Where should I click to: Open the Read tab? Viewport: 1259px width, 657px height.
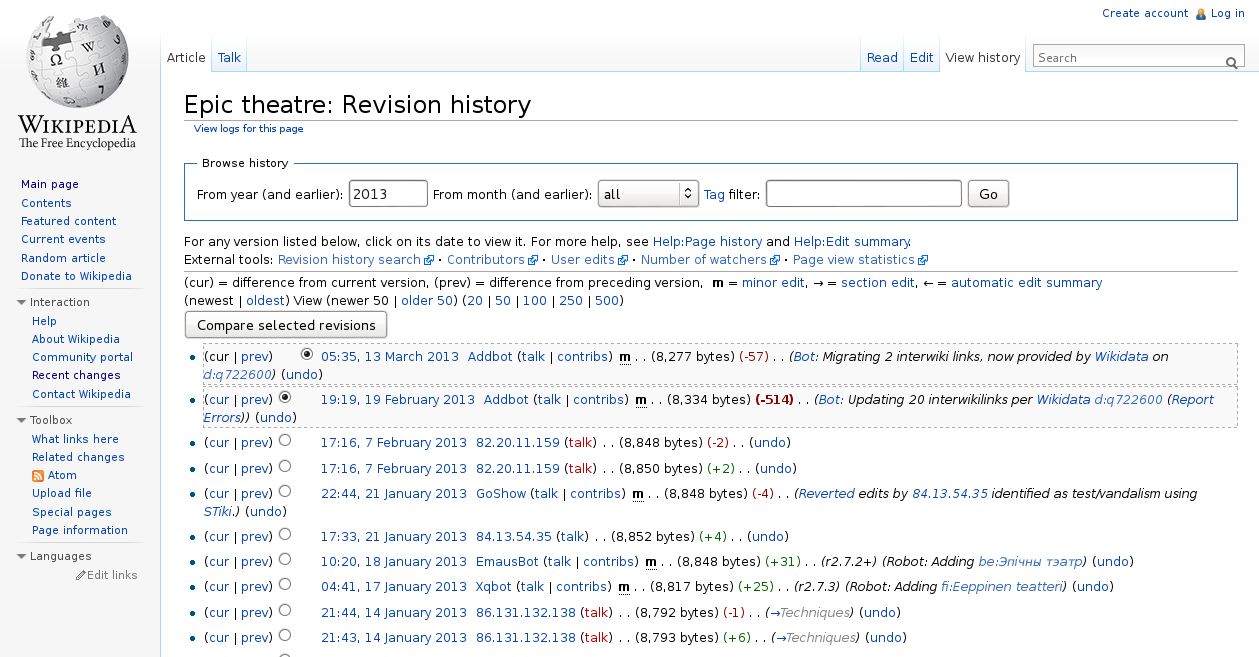pyautogui.click(x=882, y=57)
